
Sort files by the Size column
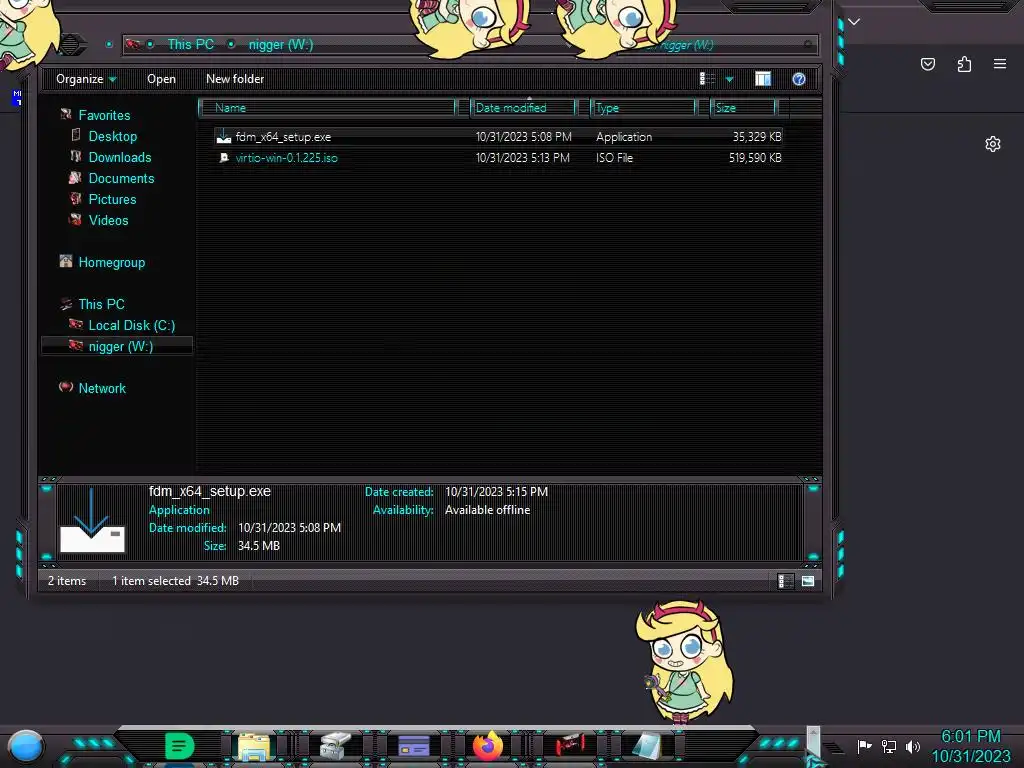[744, 108]
